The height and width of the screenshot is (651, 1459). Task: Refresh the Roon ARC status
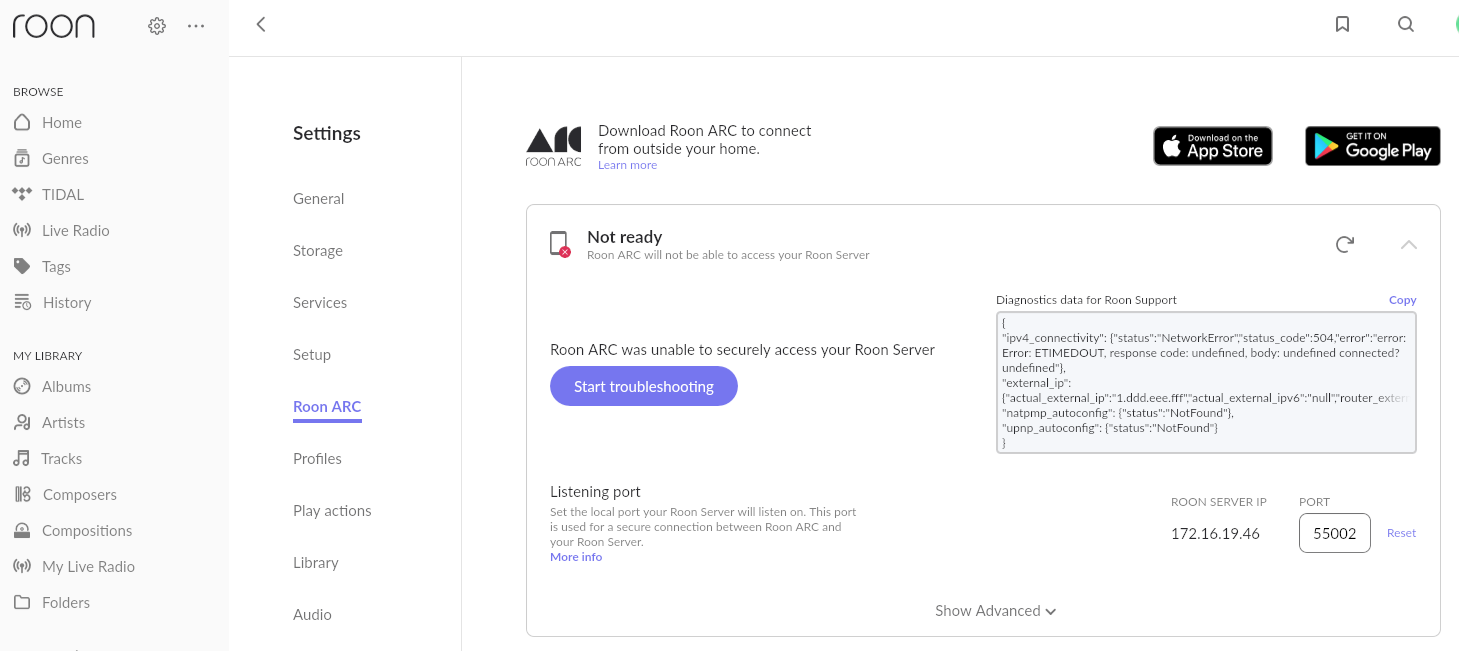coord(1345,244)
